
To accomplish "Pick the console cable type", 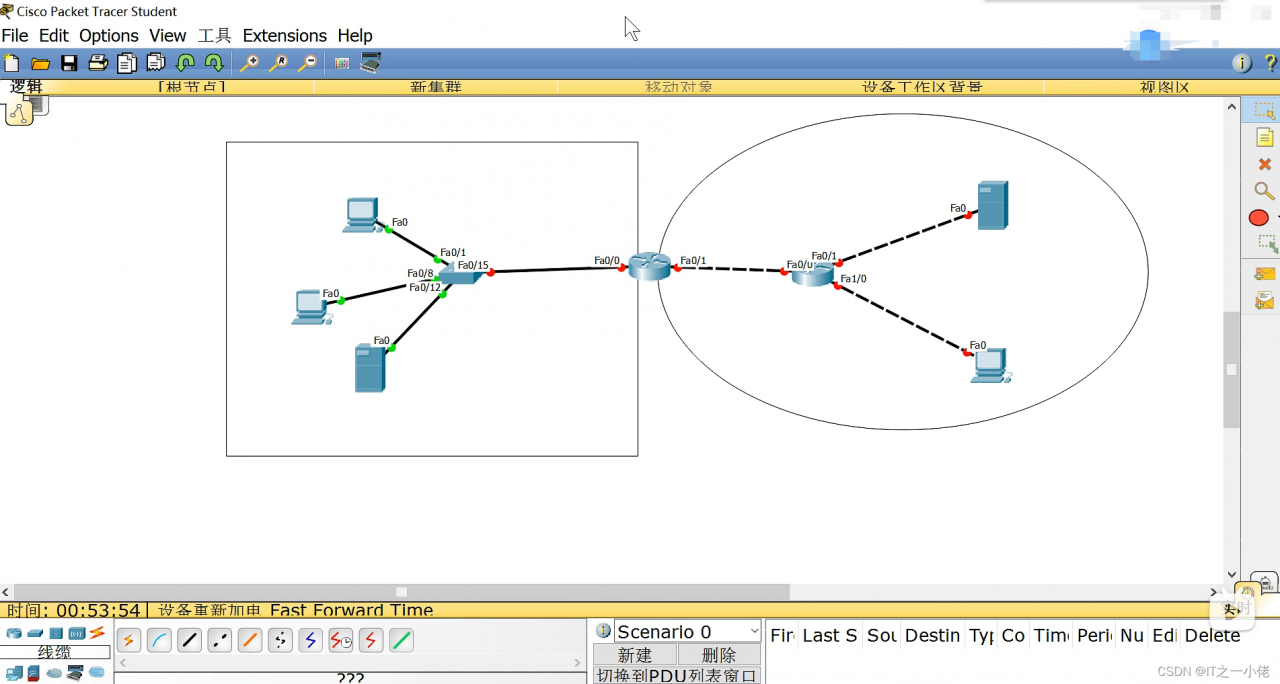I will tap(159, 641).
